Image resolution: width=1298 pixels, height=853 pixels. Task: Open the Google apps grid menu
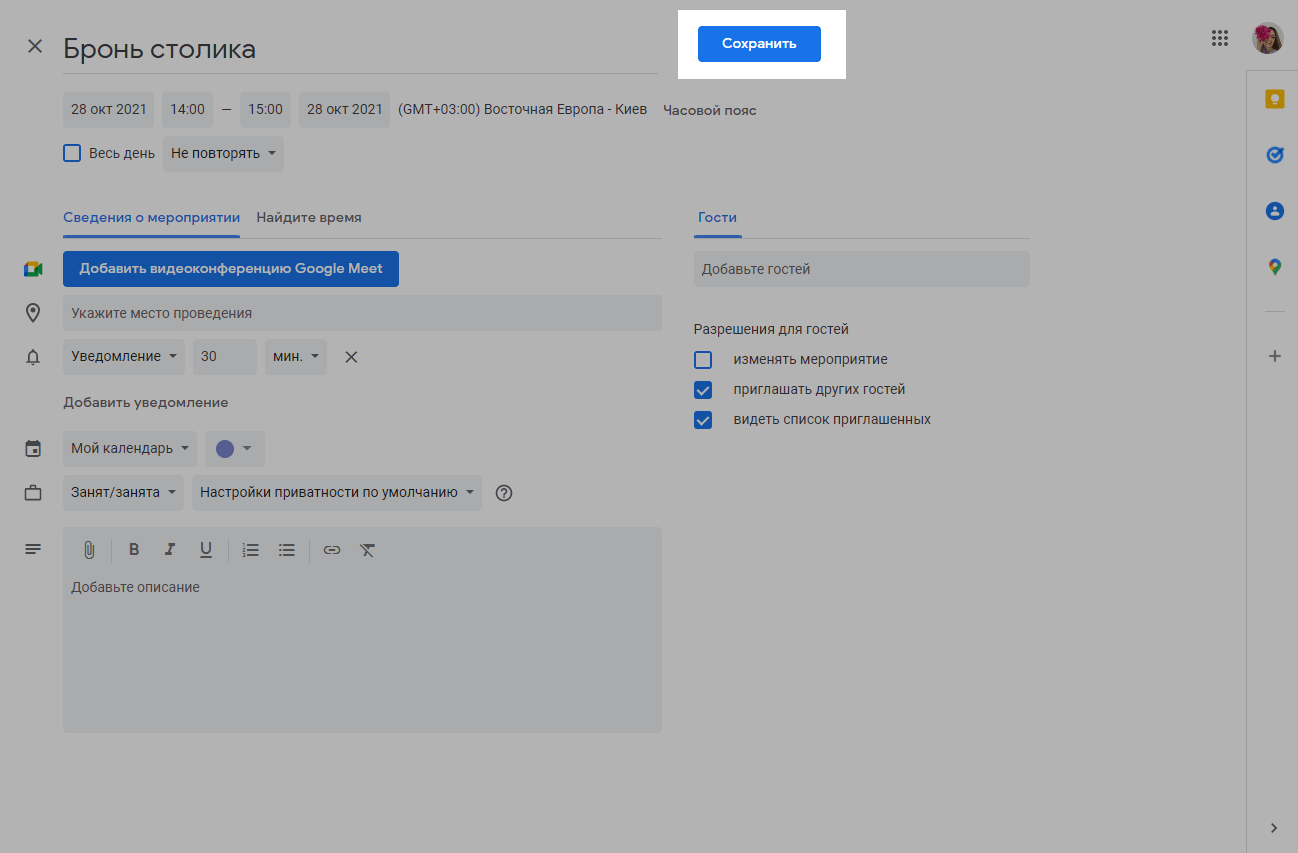point(1219,38)
